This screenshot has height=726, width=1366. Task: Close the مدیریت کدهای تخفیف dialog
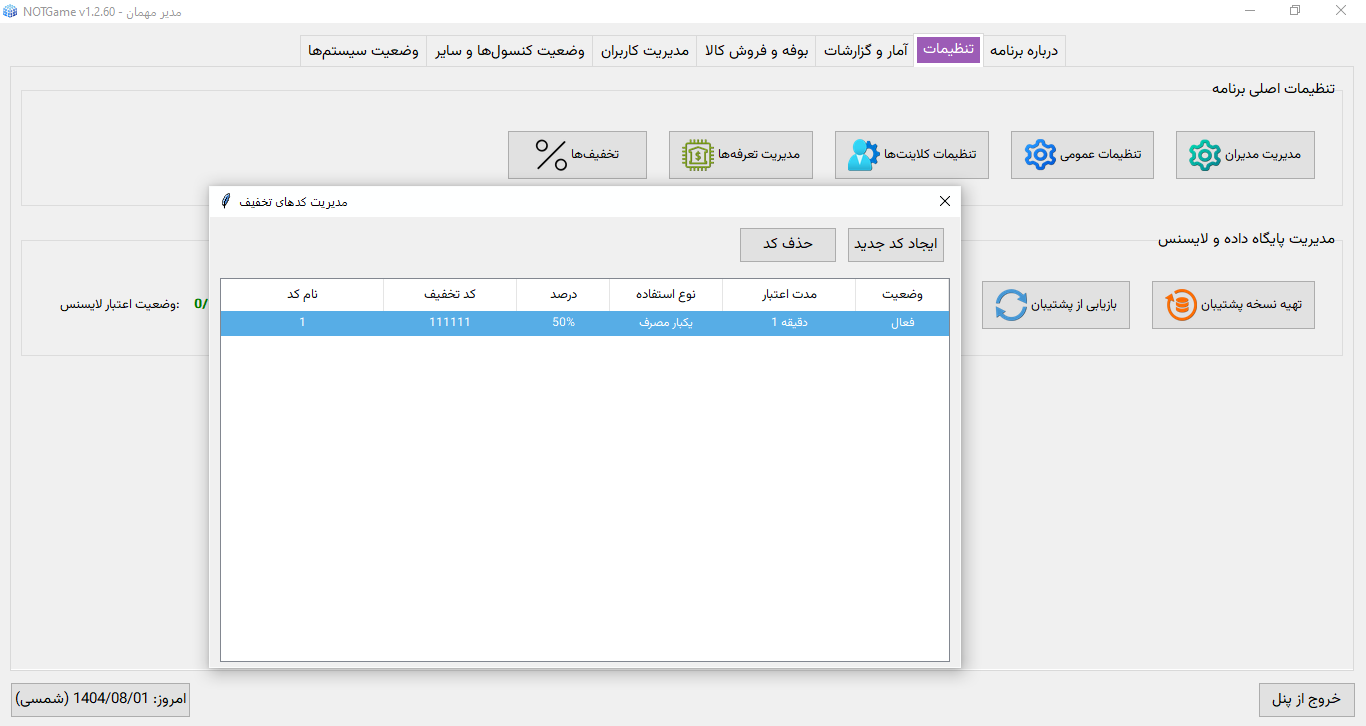click(x=945, y=201)
